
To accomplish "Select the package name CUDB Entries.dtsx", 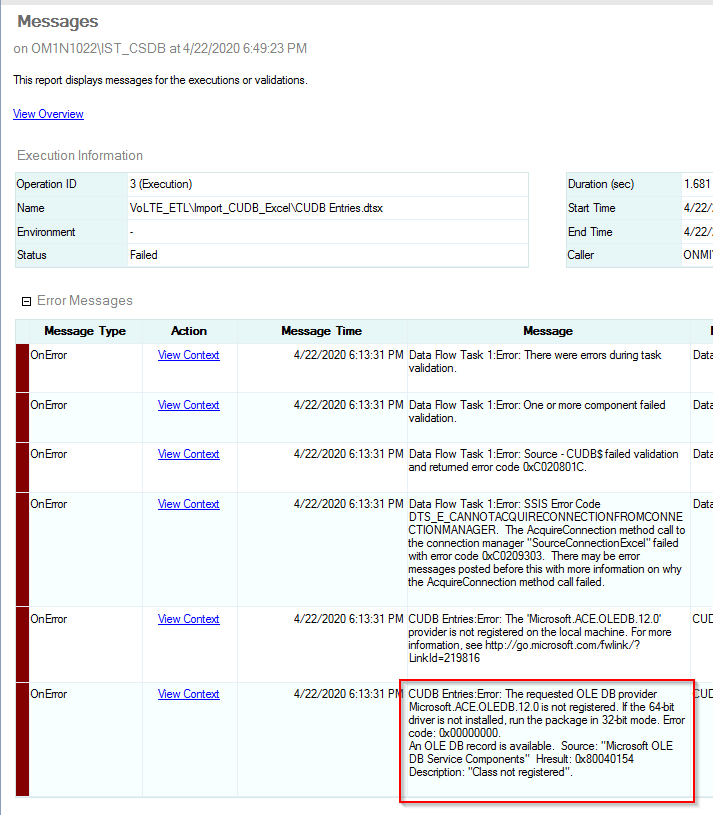I will click(256, 208).
